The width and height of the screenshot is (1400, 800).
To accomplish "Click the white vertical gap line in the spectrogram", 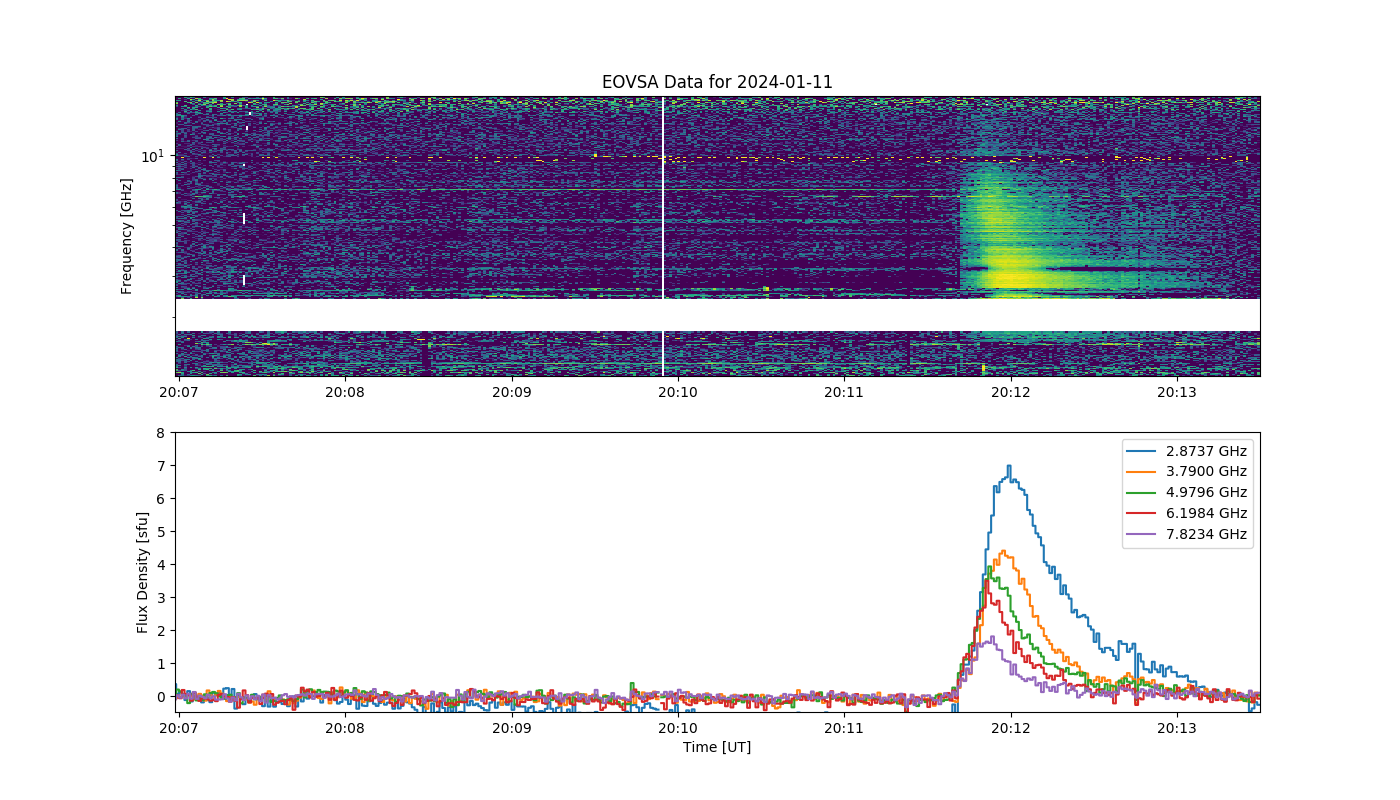I will tap(663, 236).
